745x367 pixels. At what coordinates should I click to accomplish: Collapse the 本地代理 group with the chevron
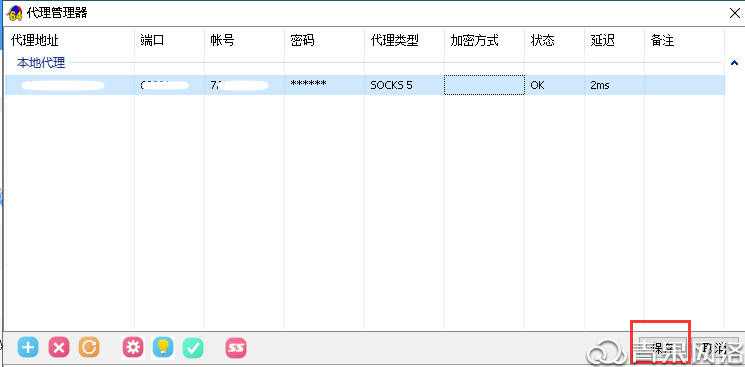coord(734,63)
